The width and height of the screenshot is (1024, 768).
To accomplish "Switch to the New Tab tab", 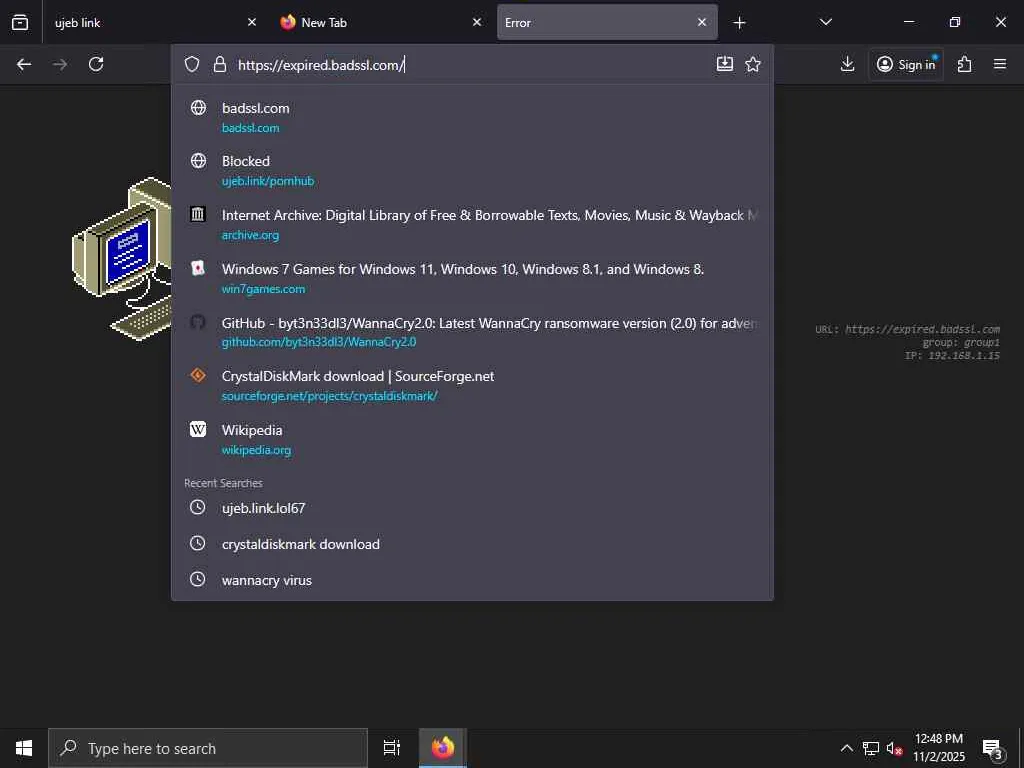I will [x=381, y=22].
